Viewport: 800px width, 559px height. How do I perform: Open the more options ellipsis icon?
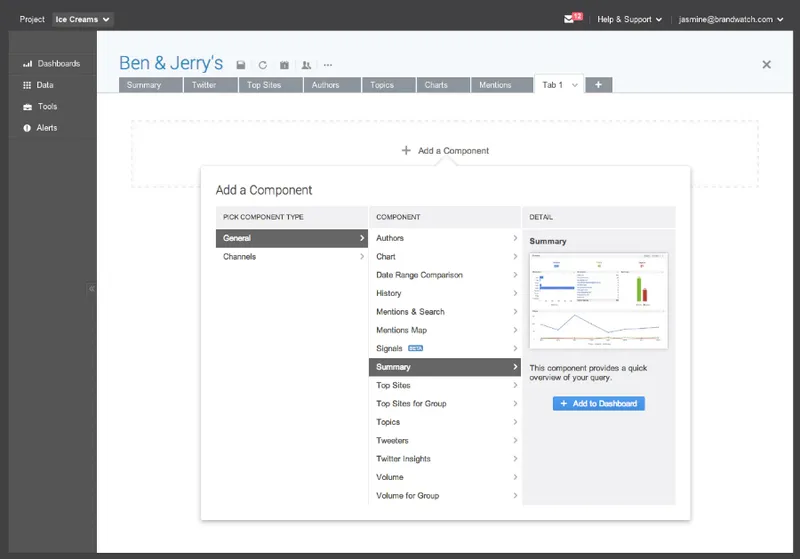click(x=328, y=65)
